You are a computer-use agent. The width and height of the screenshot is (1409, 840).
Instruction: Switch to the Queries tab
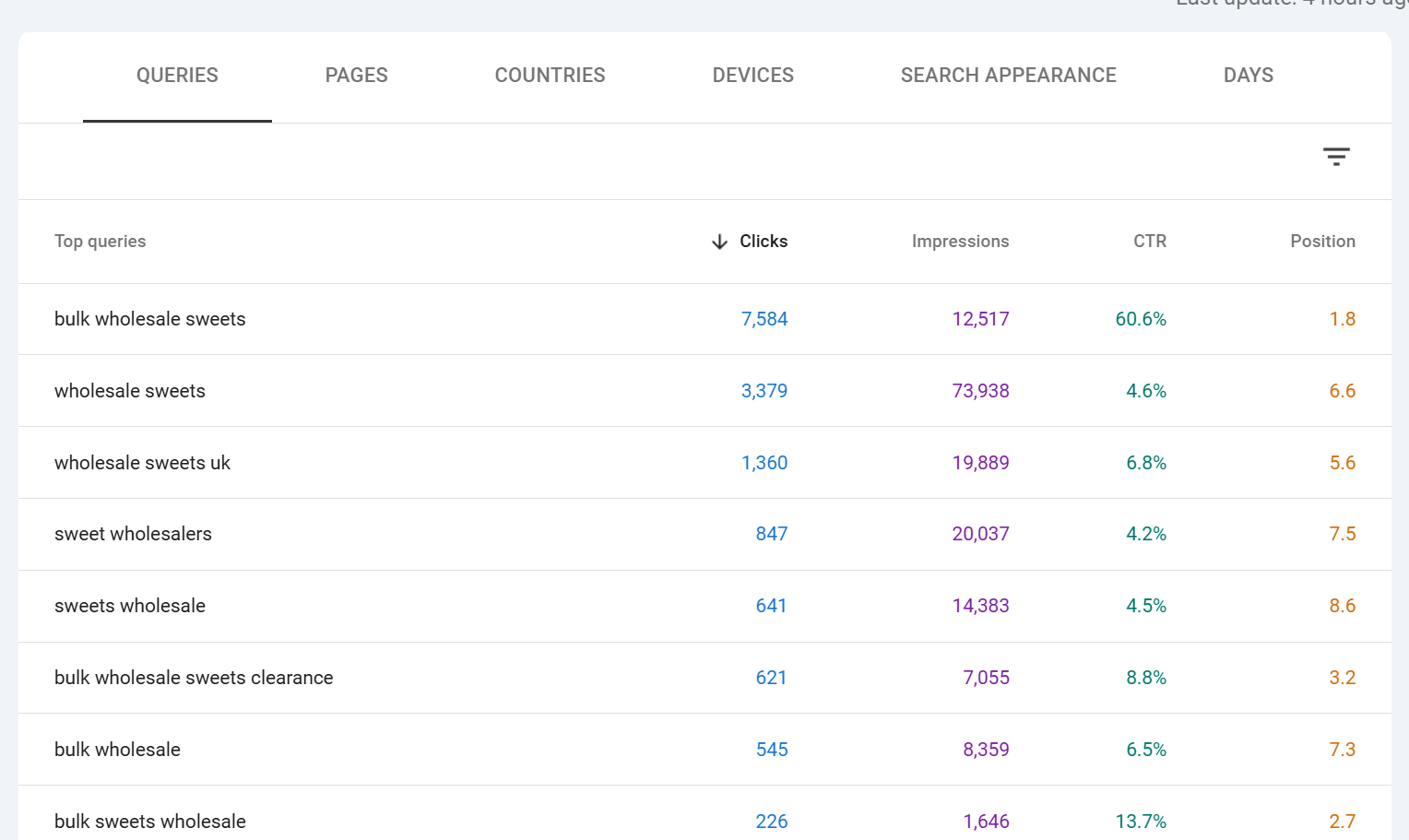(x=177, y=76)
